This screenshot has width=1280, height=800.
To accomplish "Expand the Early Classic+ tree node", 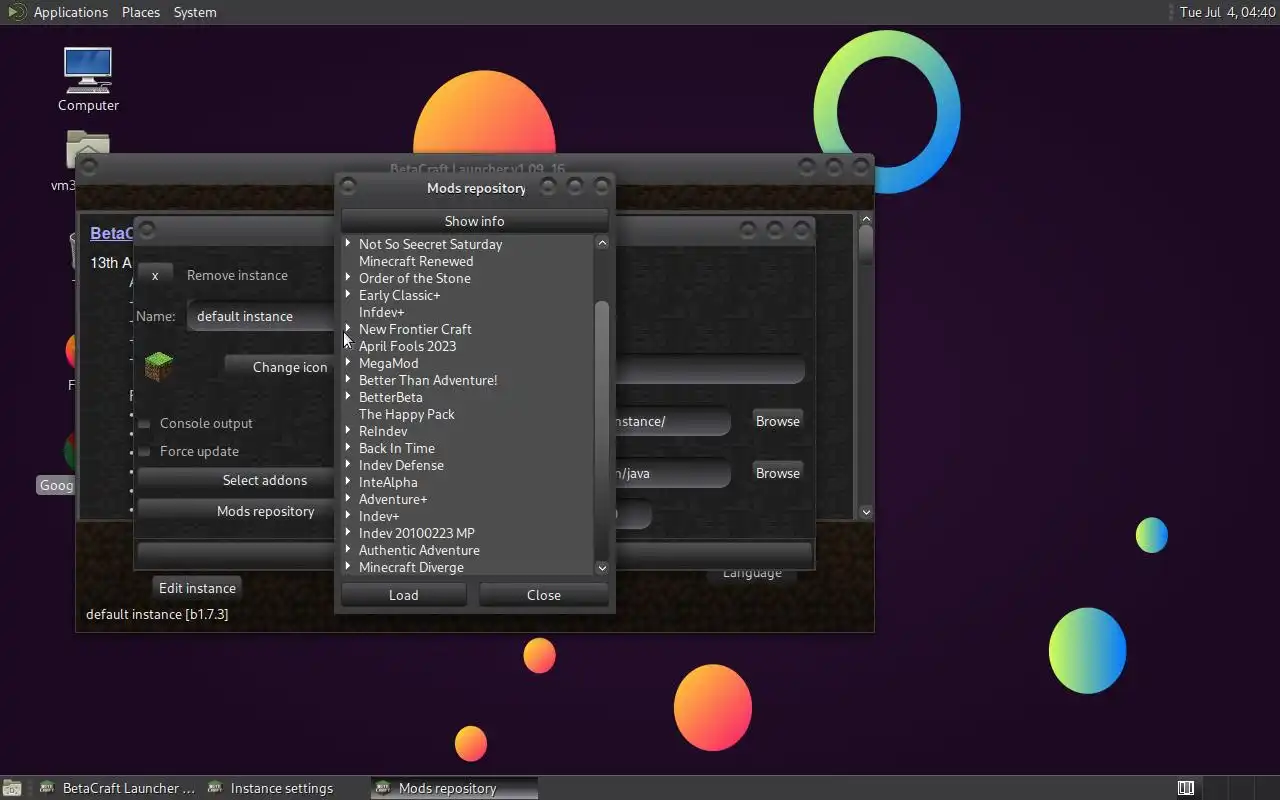I will click(348, 295).
